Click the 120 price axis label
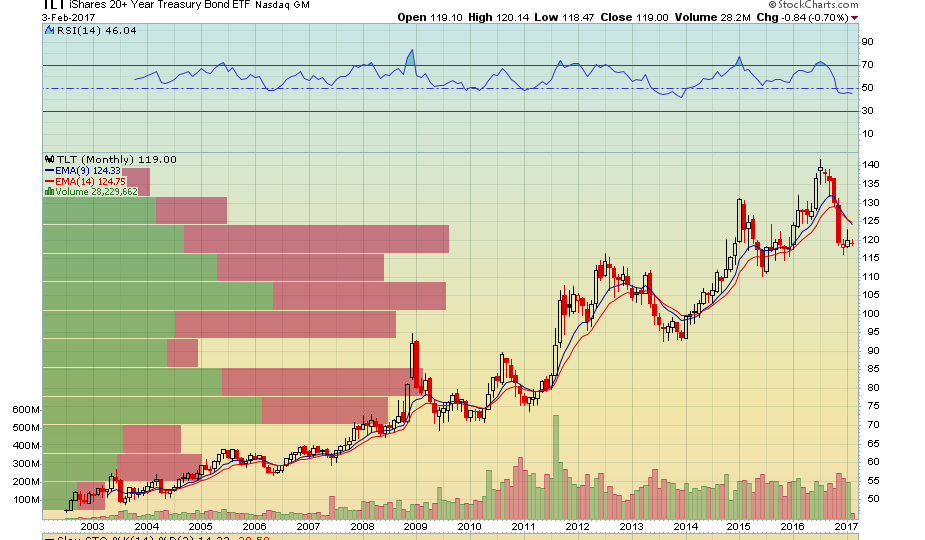Screen dimensions: 925x540 (871, 240)
